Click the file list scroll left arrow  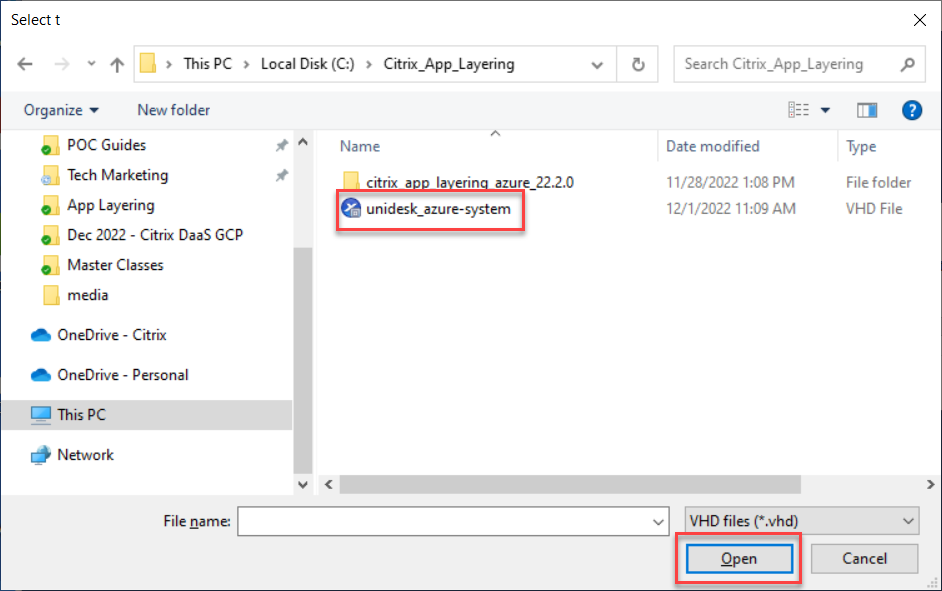tap(329, 484)
